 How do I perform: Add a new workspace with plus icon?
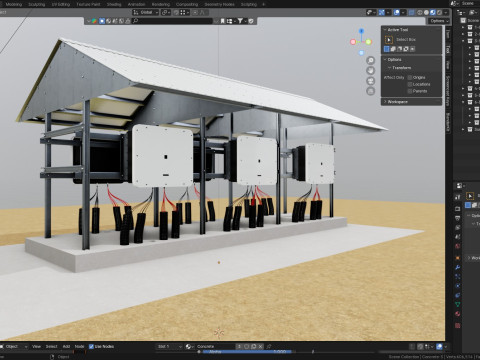point(263,4)
